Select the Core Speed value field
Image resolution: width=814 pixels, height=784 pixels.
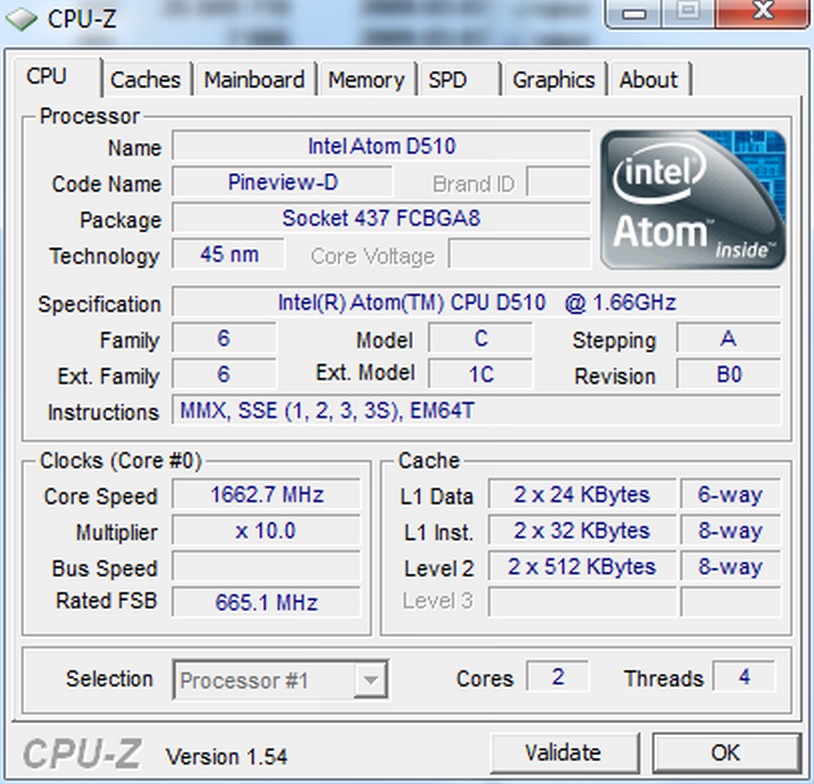[266, 494]
